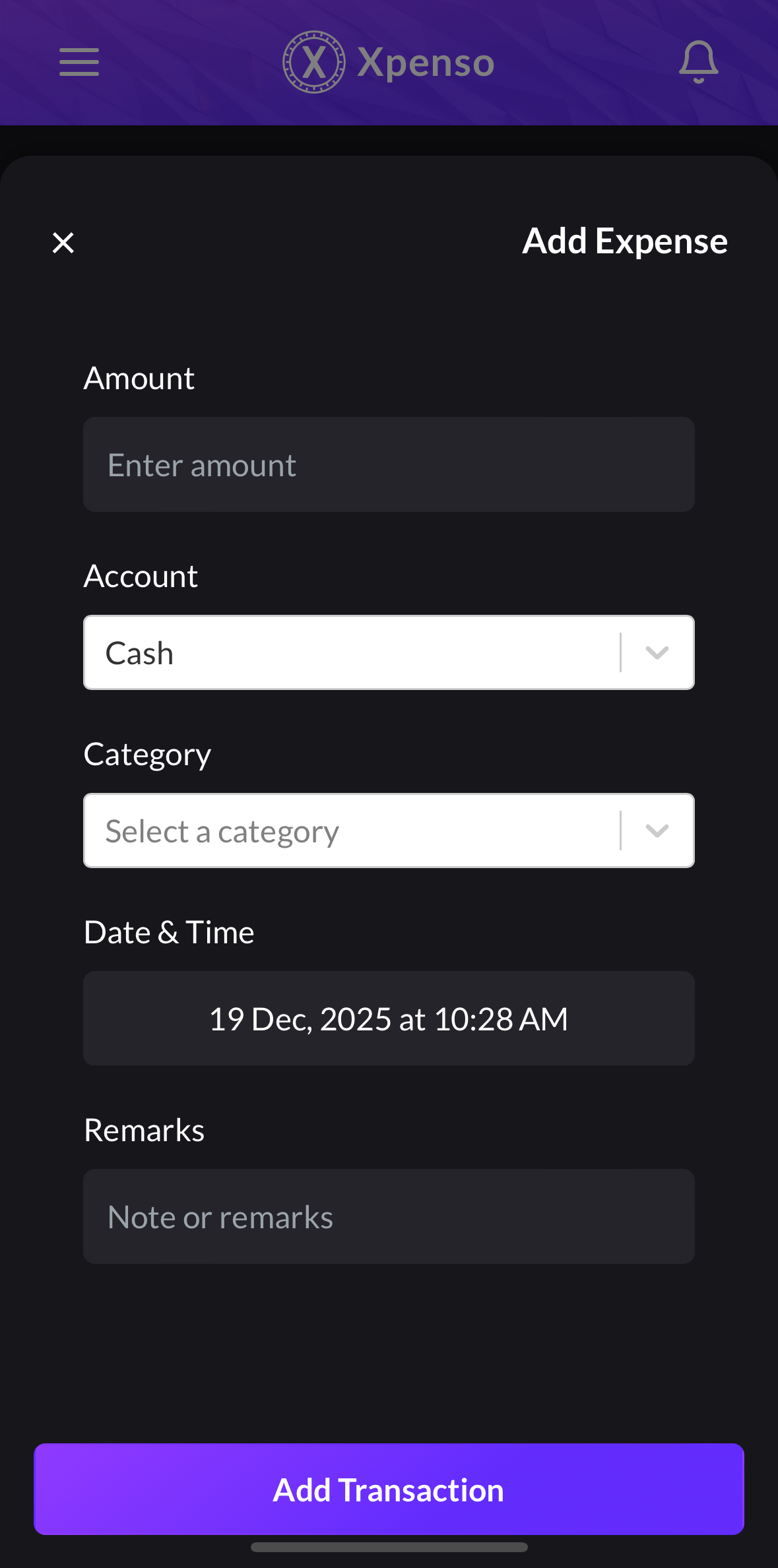This screenshot has height=1568, width=778.
Task: Expand Account dropdown chevron arrow
Action: tap(657, 652)
